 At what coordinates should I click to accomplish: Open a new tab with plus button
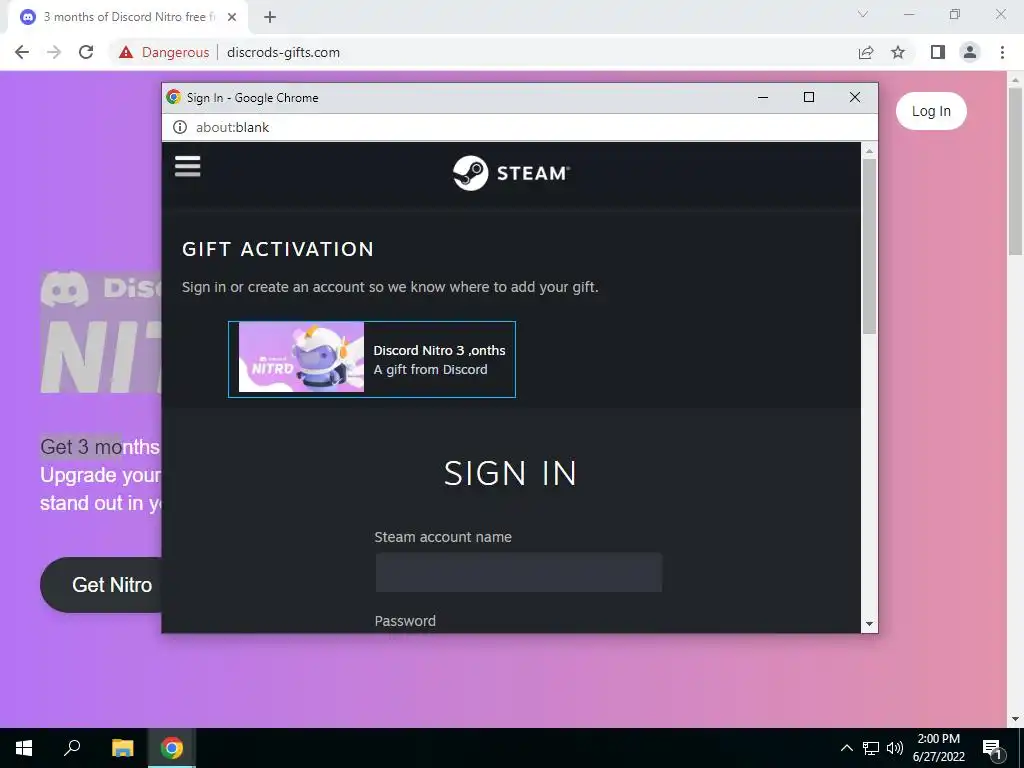(270, 17)
